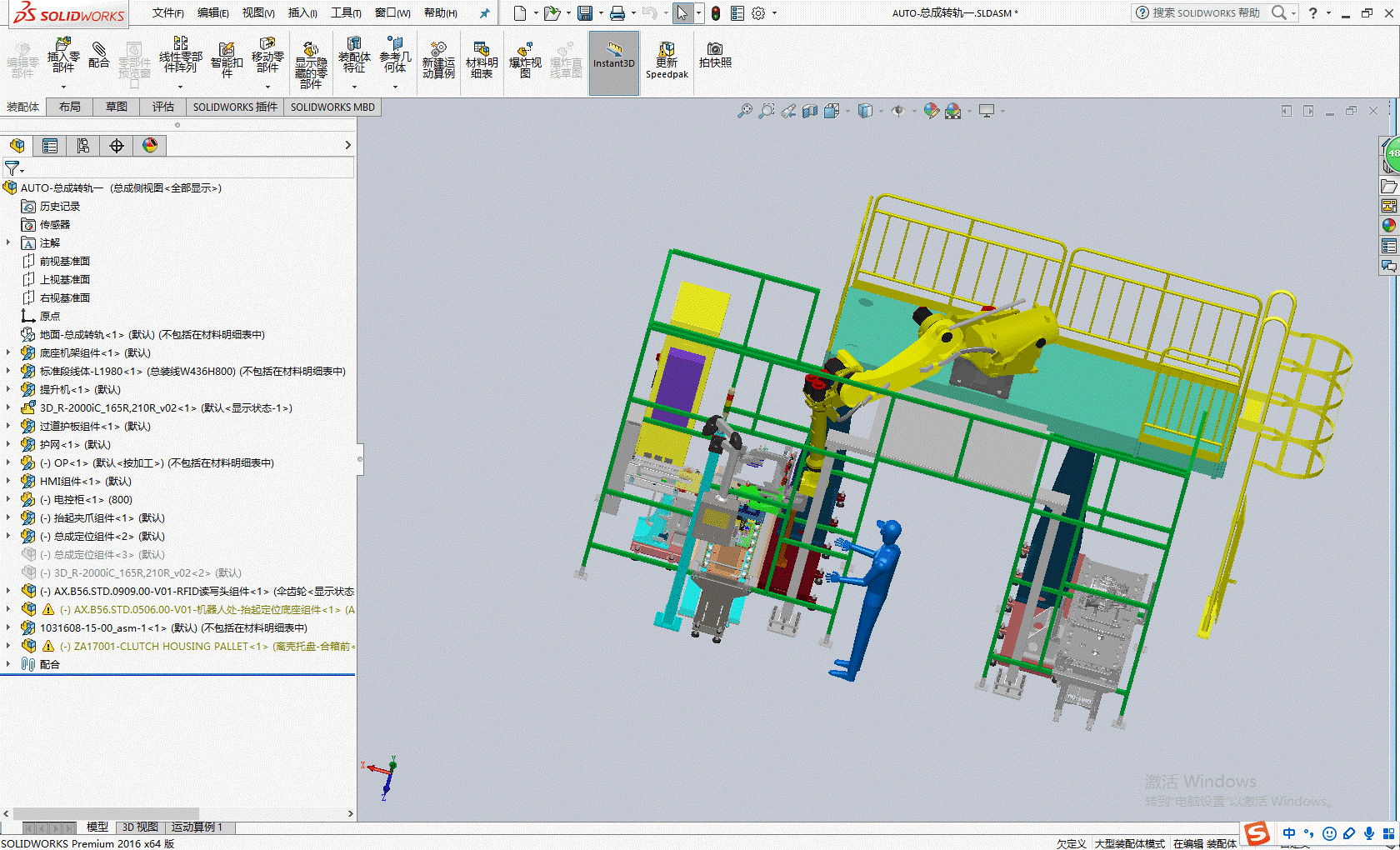Open the 插入零部件 dropdown arrow

click(63, 87)
